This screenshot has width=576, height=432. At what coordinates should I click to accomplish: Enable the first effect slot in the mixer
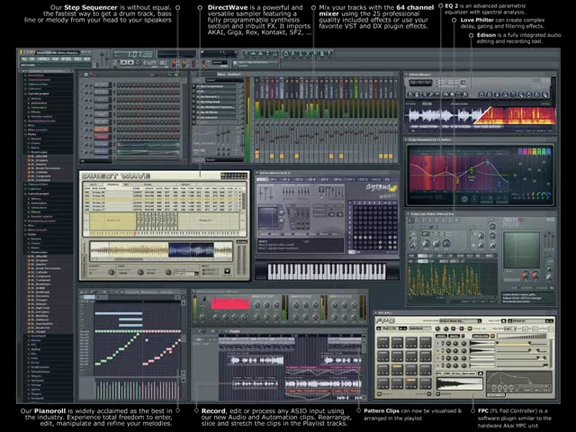click(x=195, y=86)
